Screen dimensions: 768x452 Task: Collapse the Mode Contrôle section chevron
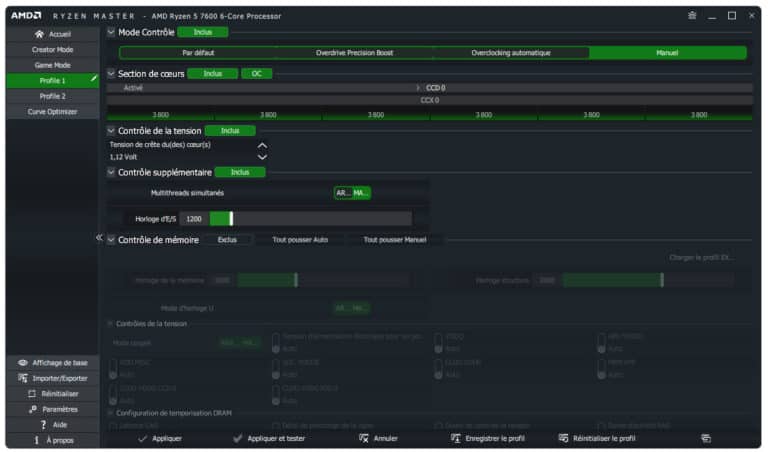pyautogui.click(x=111, y=32)
